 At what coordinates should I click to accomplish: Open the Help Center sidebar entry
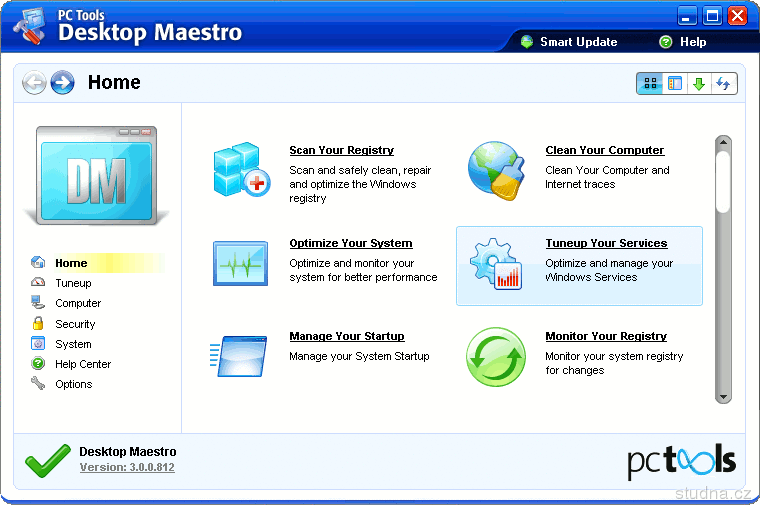click(x=83, y=364)
